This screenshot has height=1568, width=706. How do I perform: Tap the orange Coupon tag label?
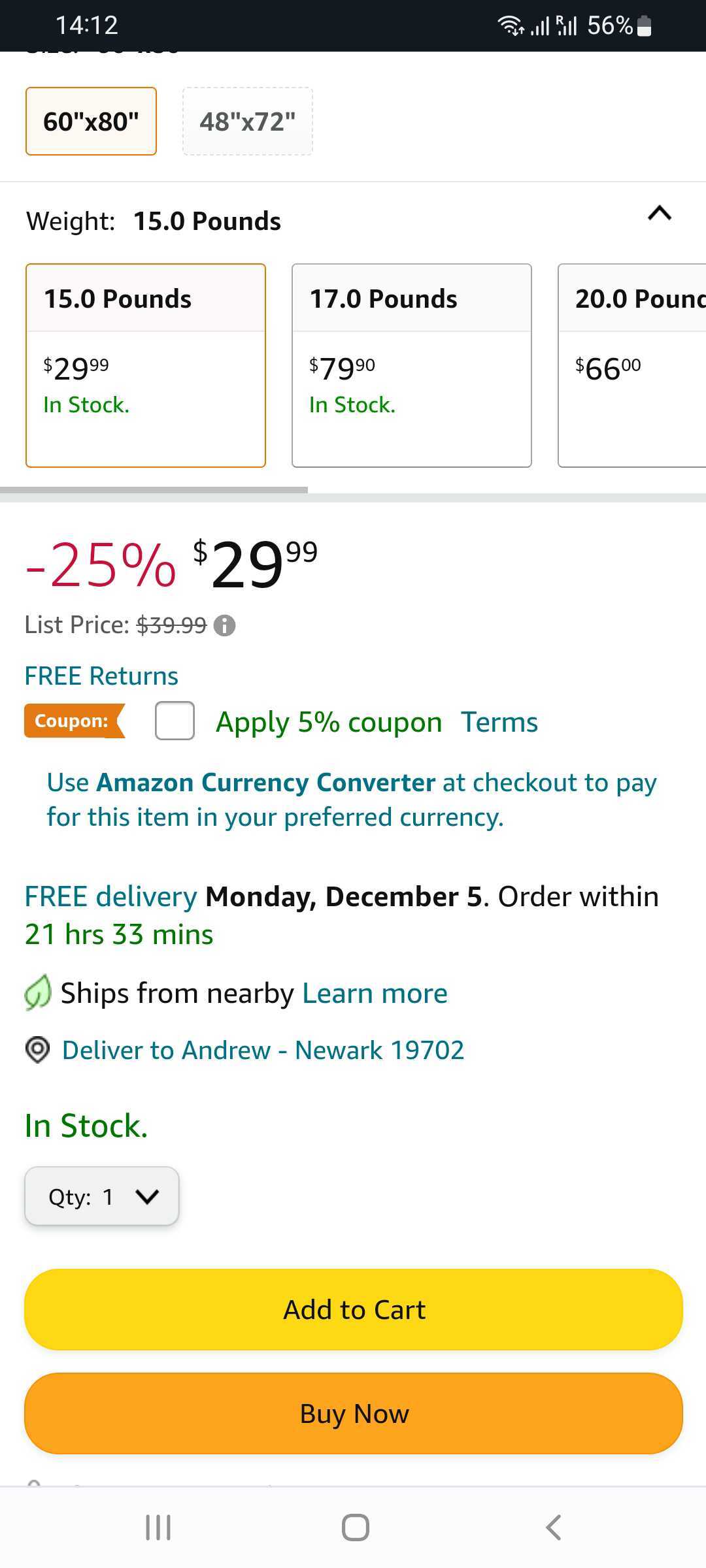coord(73,721)
